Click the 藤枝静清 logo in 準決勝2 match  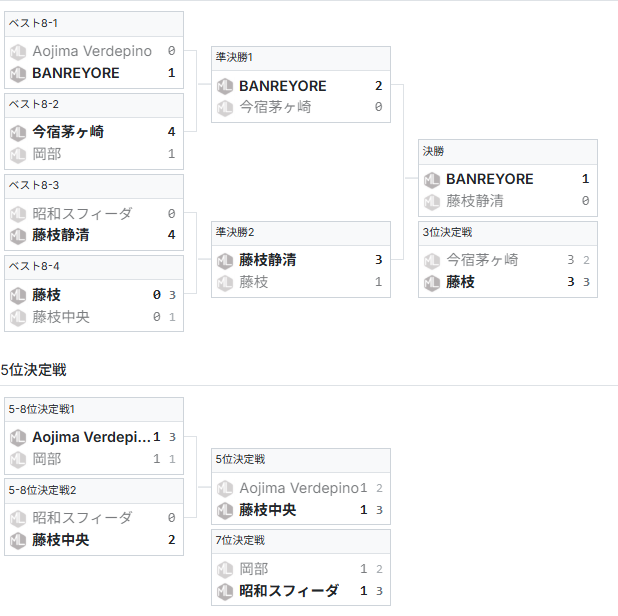click(225, 260)
